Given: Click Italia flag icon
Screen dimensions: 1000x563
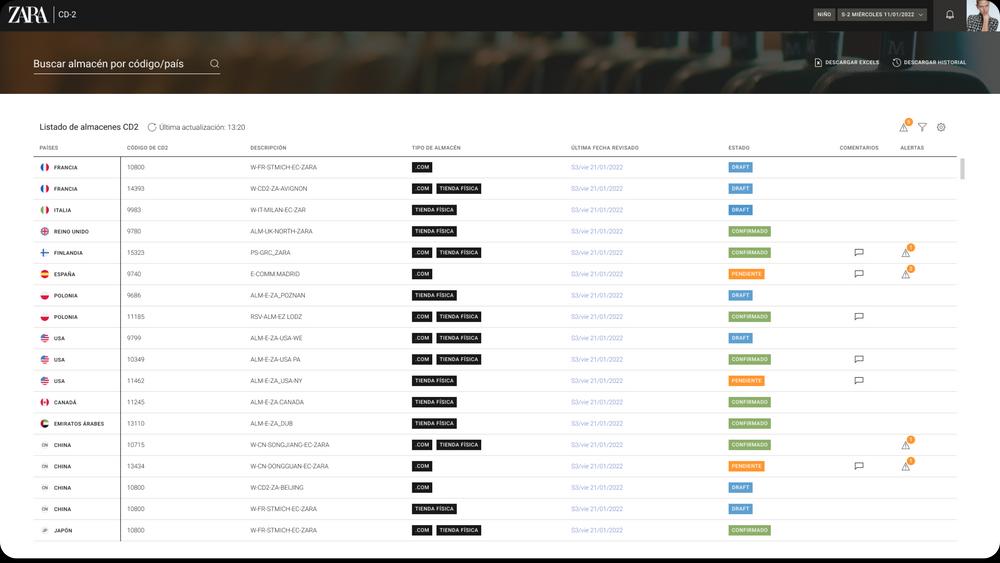Looking at the screenshot, I should coord(45,210).
